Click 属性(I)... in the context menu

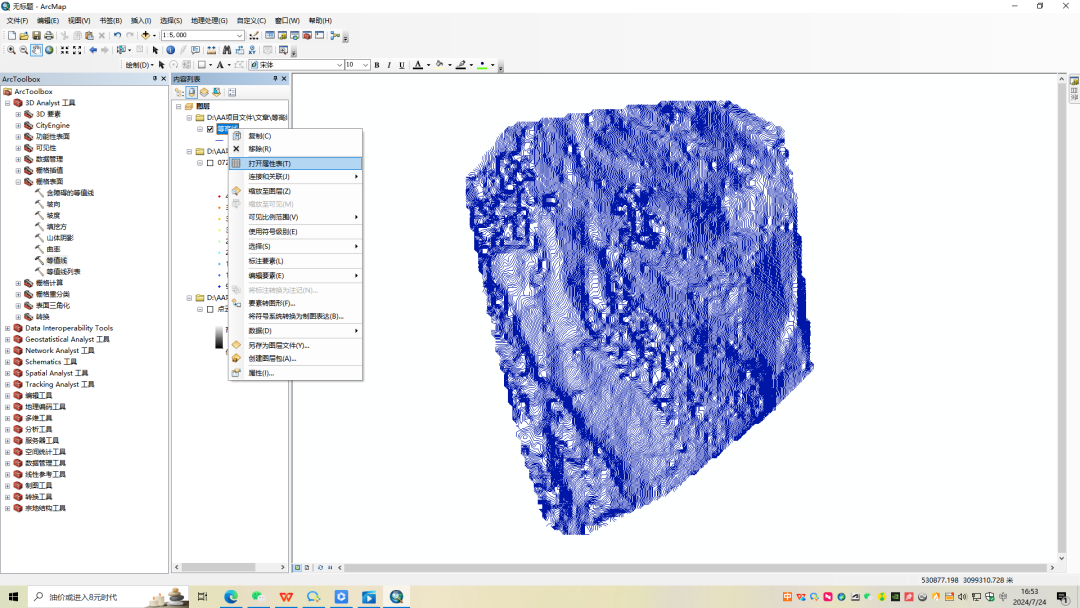click(295, 373)
